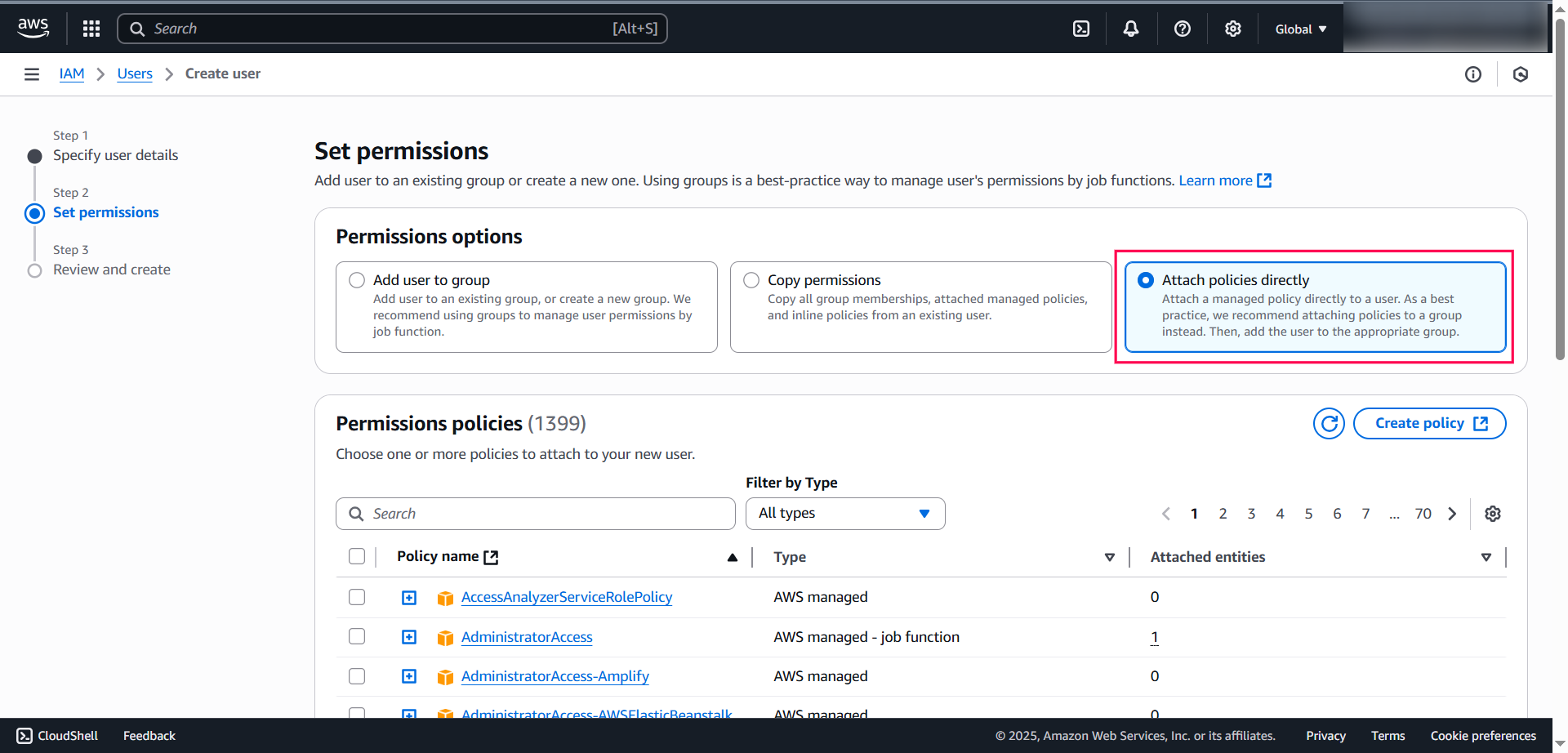Follow the Learn more link
Viewport: 1568px width, 753px height.
point(1216,180)
